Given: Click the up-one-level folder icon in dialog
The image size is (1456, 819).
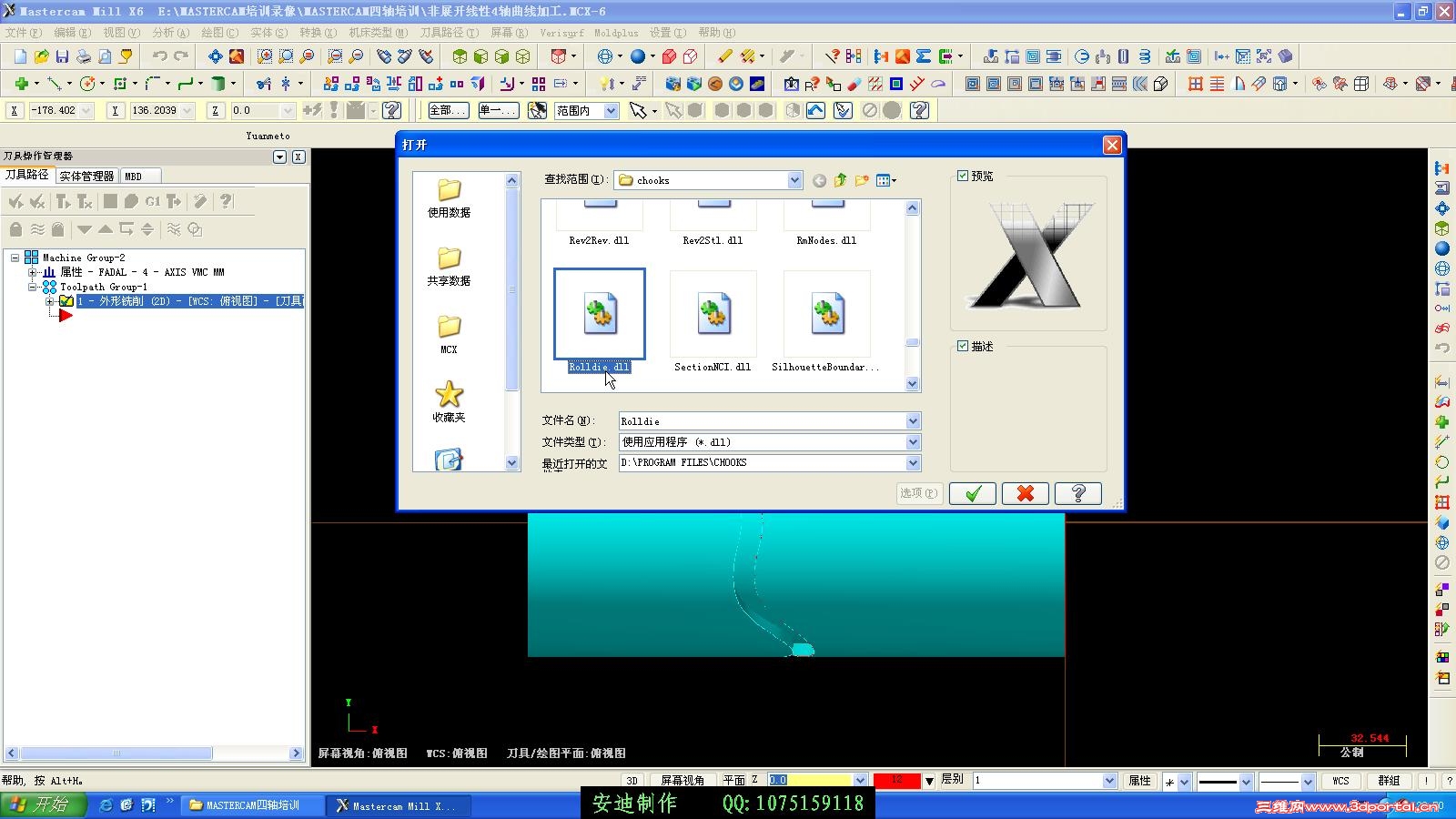Looking at the screenshot, I should point(840,180).
